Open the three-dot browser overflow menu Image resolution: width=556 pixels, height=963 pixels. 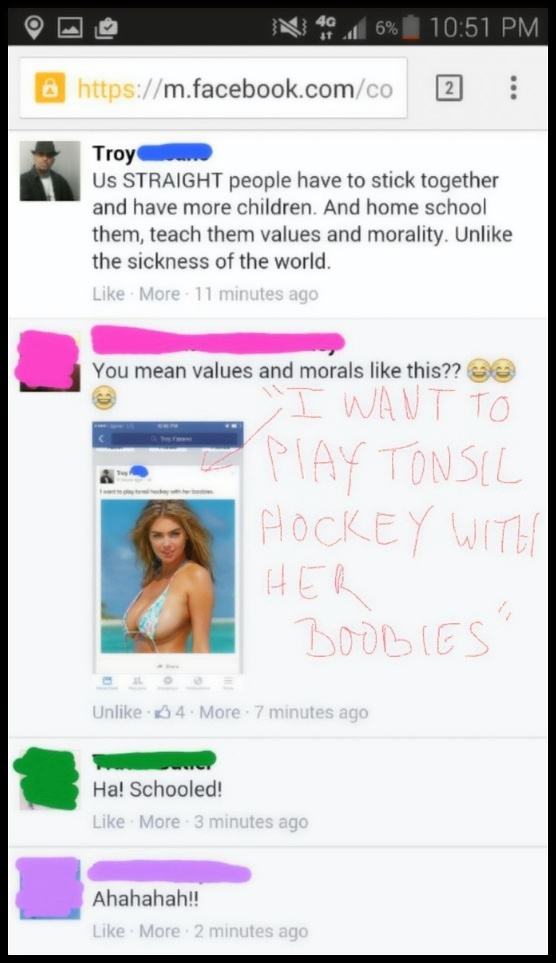(x=514, y=88)
